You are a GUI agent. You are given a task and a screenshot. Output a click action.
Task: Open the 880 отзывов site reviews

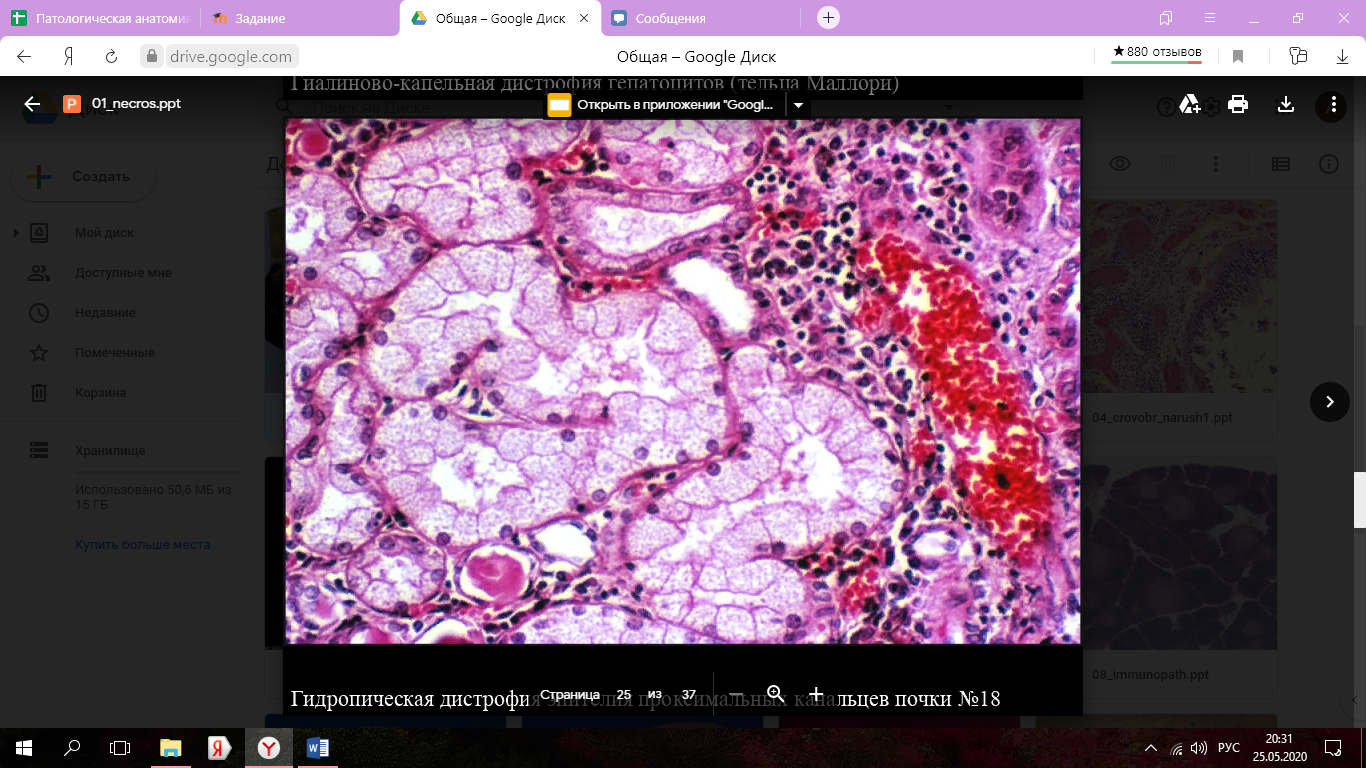[1157, 53]
